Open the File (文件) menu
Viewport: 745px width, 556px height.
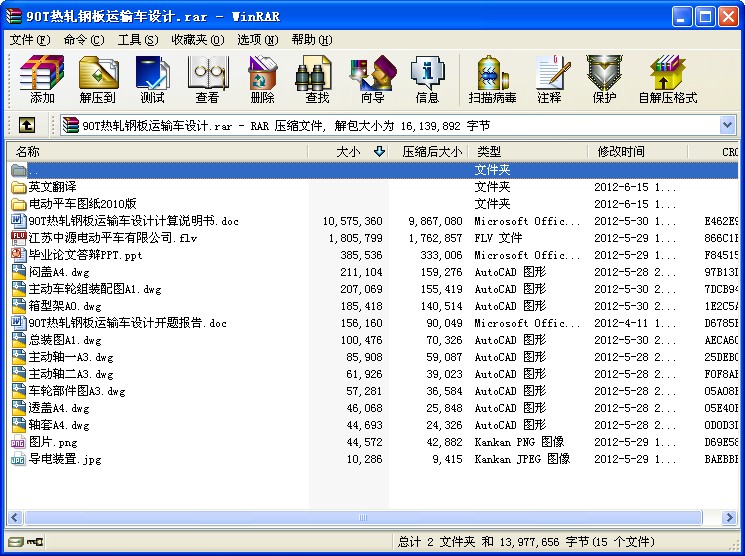pos(29,40)
